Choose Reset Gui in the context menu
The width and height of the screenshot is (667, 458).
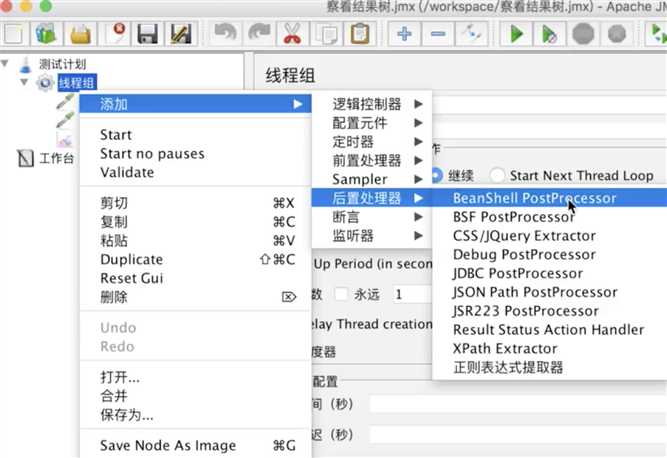tap(196, 278)
